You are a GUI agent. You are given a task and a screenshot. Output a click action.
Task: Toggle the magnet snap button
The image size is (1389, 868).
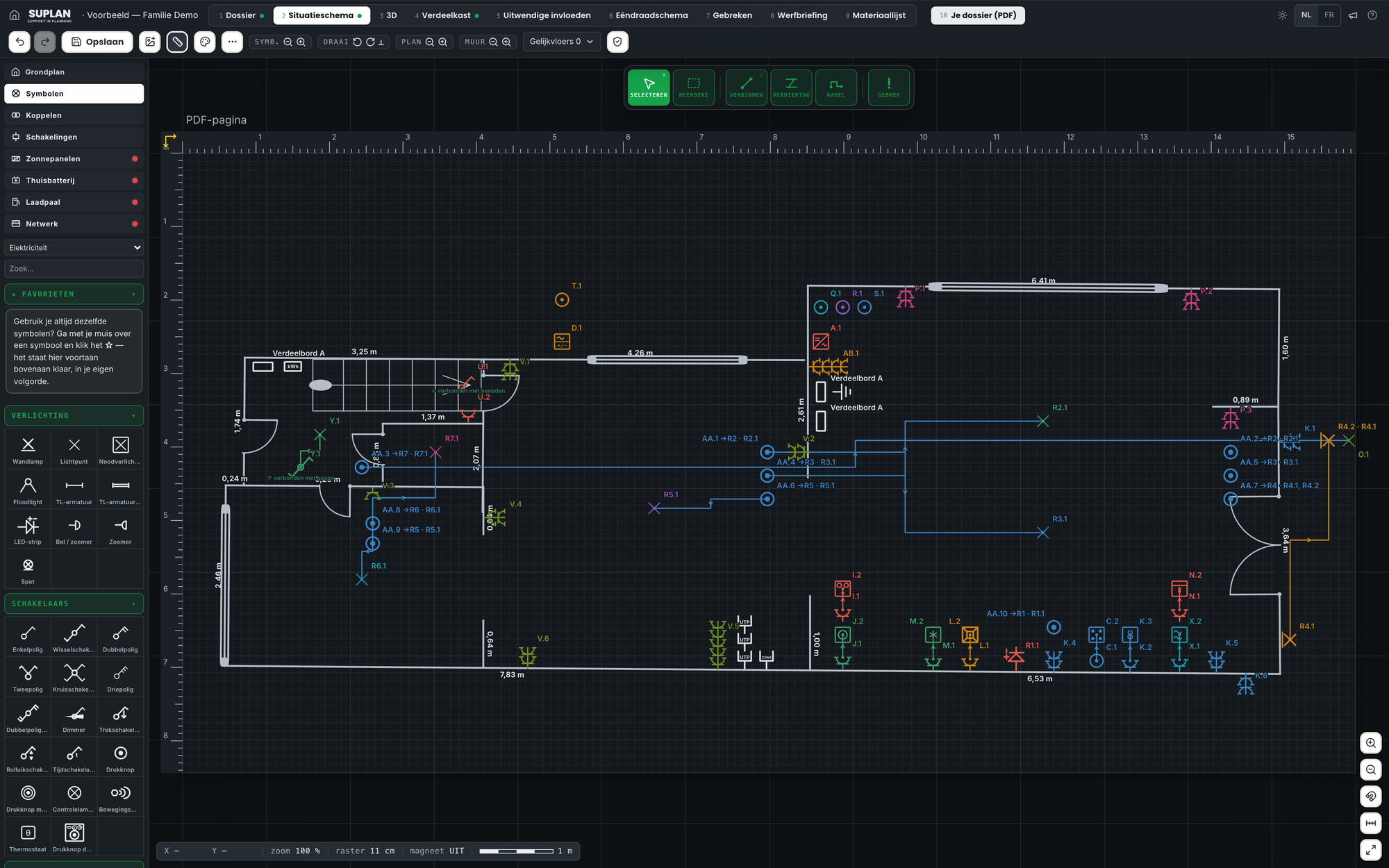pos(1370,796)
